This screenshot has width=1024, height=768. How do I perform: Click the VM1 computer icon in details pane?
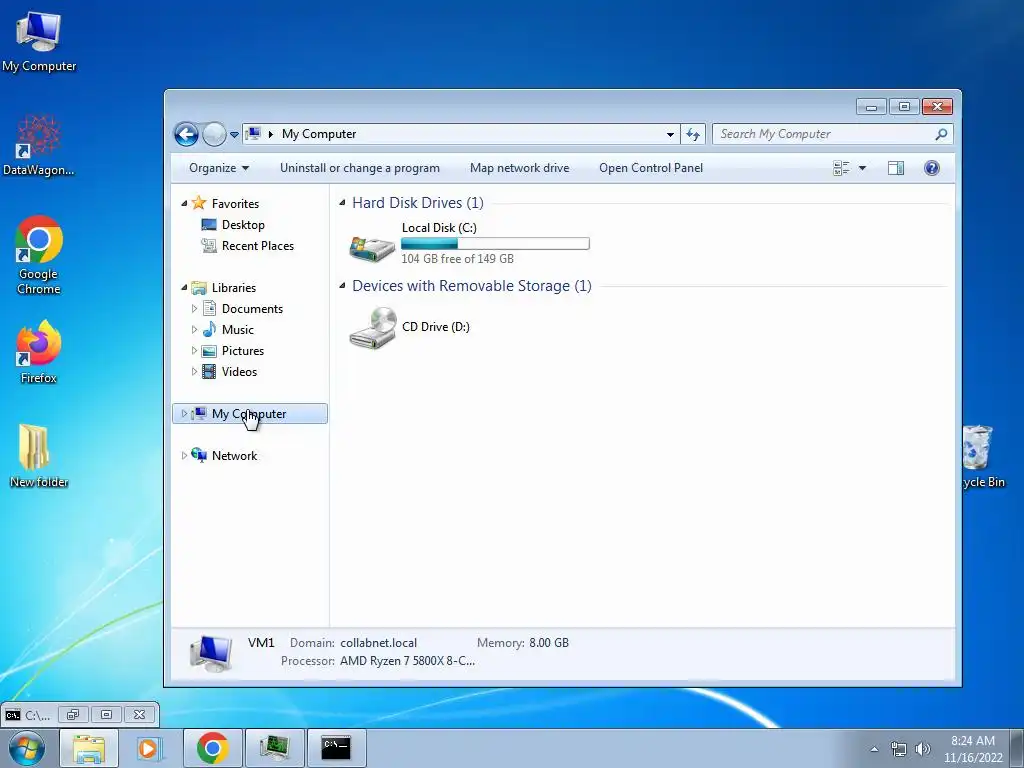click(210, 653)
